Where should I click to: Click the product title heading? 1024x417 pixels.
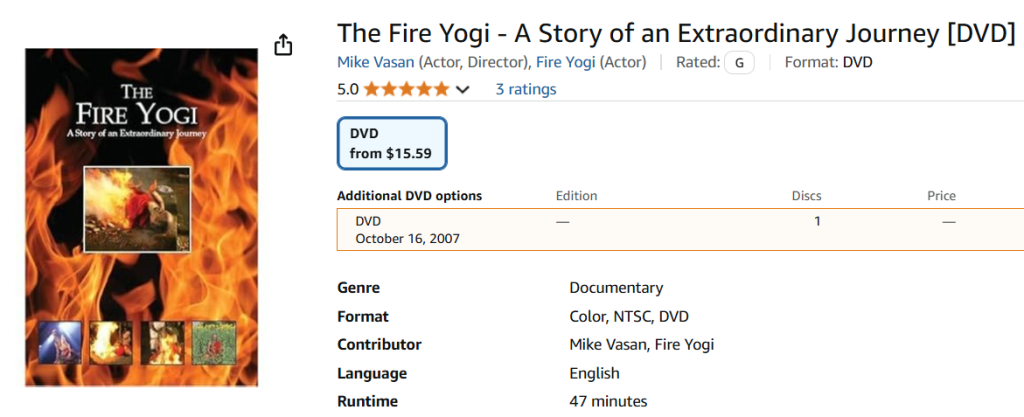coord(676,33)
